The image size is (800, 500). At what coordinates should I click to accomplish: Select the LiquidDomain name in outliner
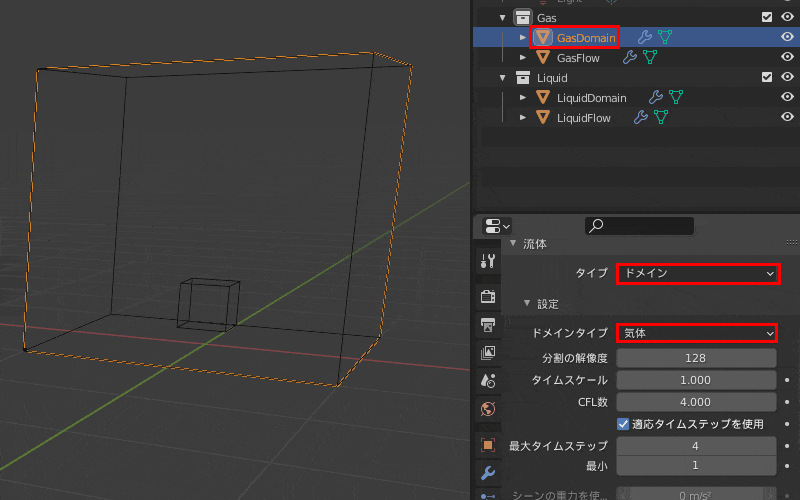coord(591,98)
